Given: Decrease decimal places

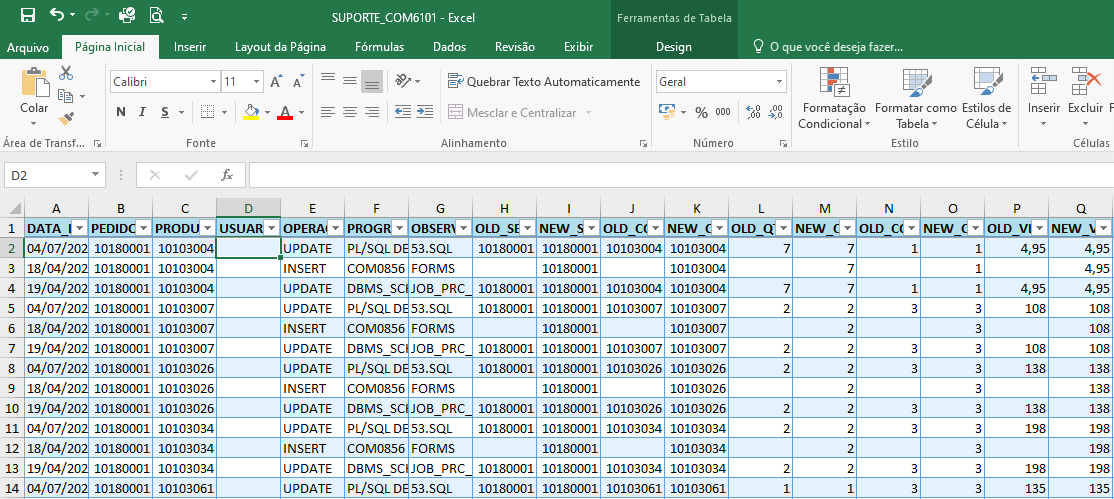Looking at the screenshot, I should point(776,112).
